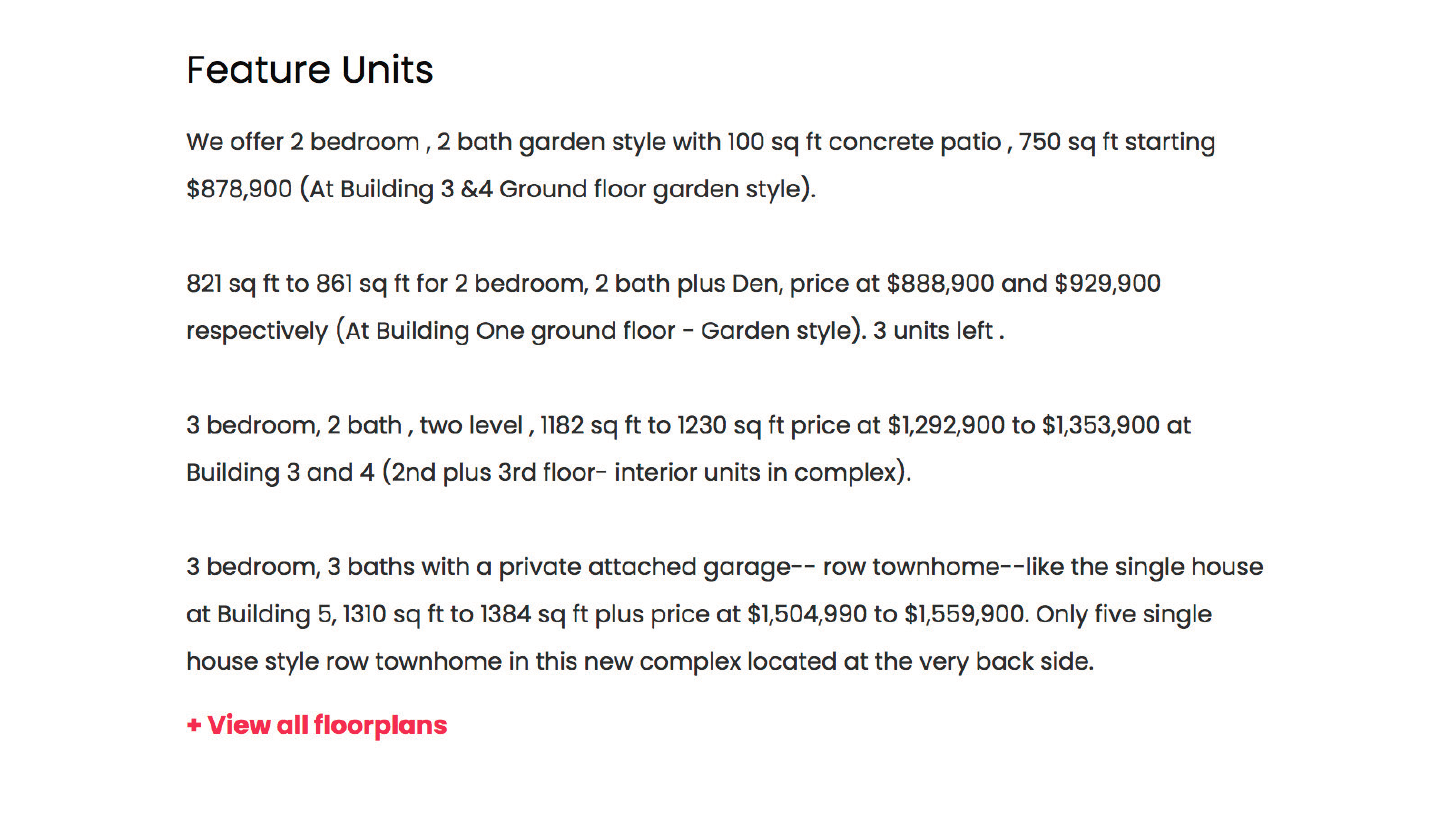This screenshot has width=1455, height=828.
Task: Click the $1,292,900 price text
Action: click(x=946, y=426)
